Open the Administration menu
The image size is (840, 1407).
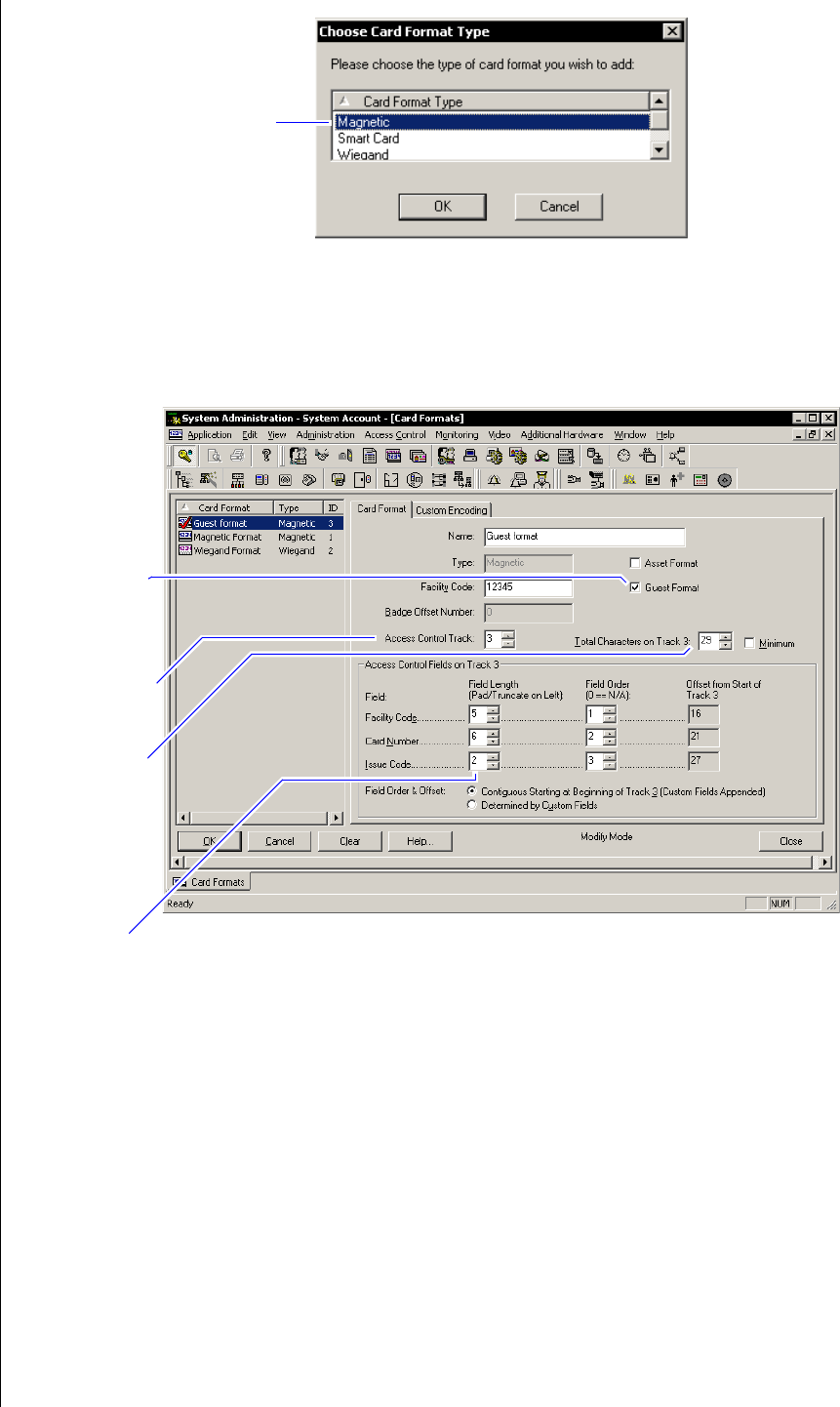coord(326,434)
